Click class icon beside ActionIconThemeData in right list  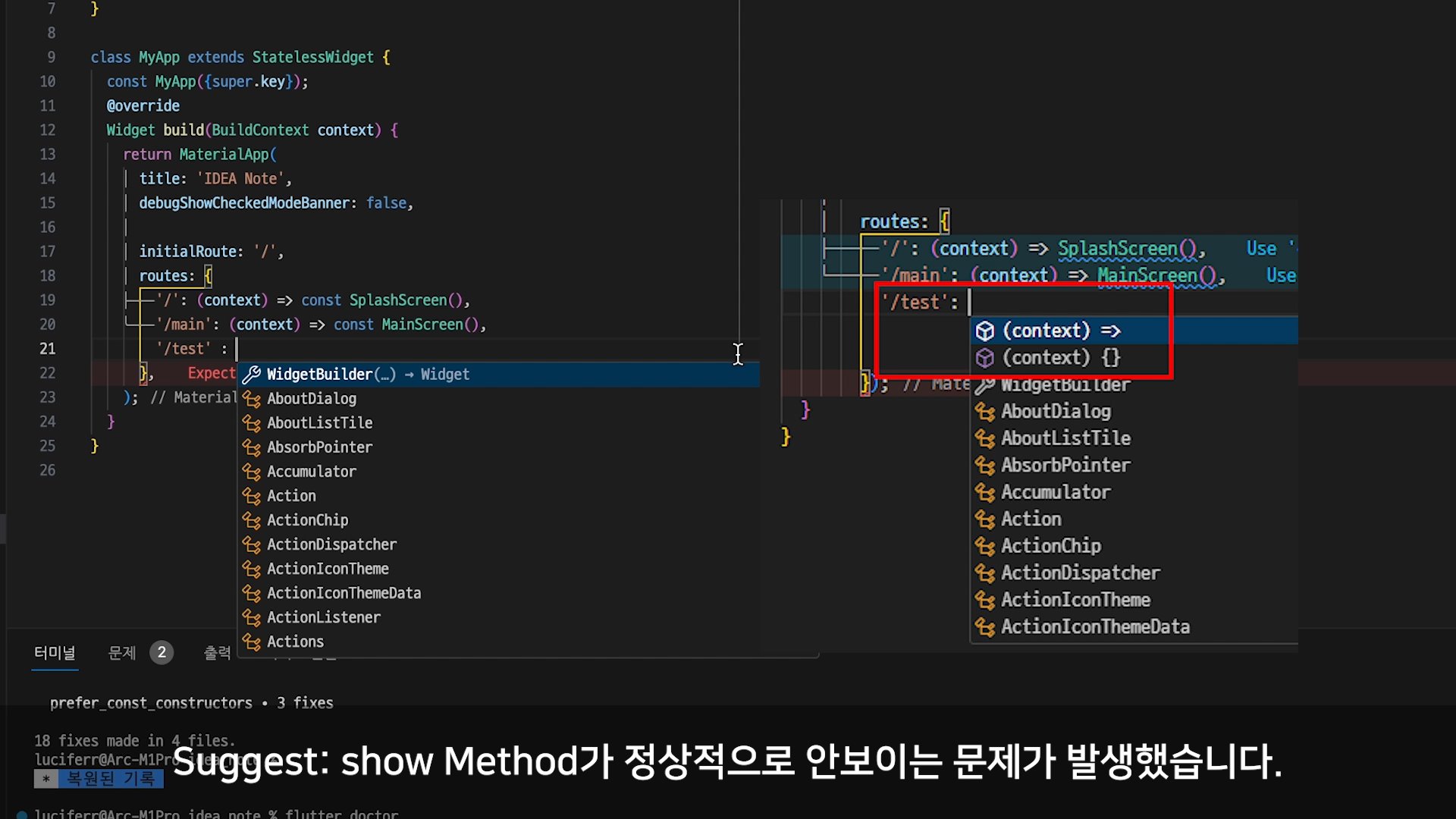[984, 627]
